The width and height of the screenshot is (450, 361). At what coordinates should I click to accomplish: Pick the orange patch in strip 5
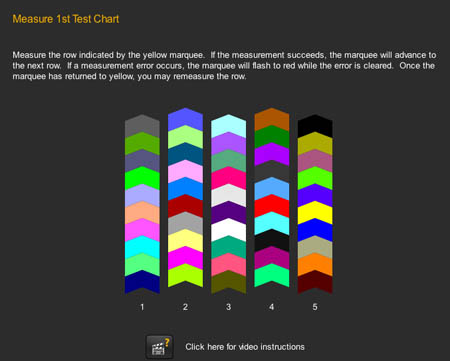coord(315,265)
